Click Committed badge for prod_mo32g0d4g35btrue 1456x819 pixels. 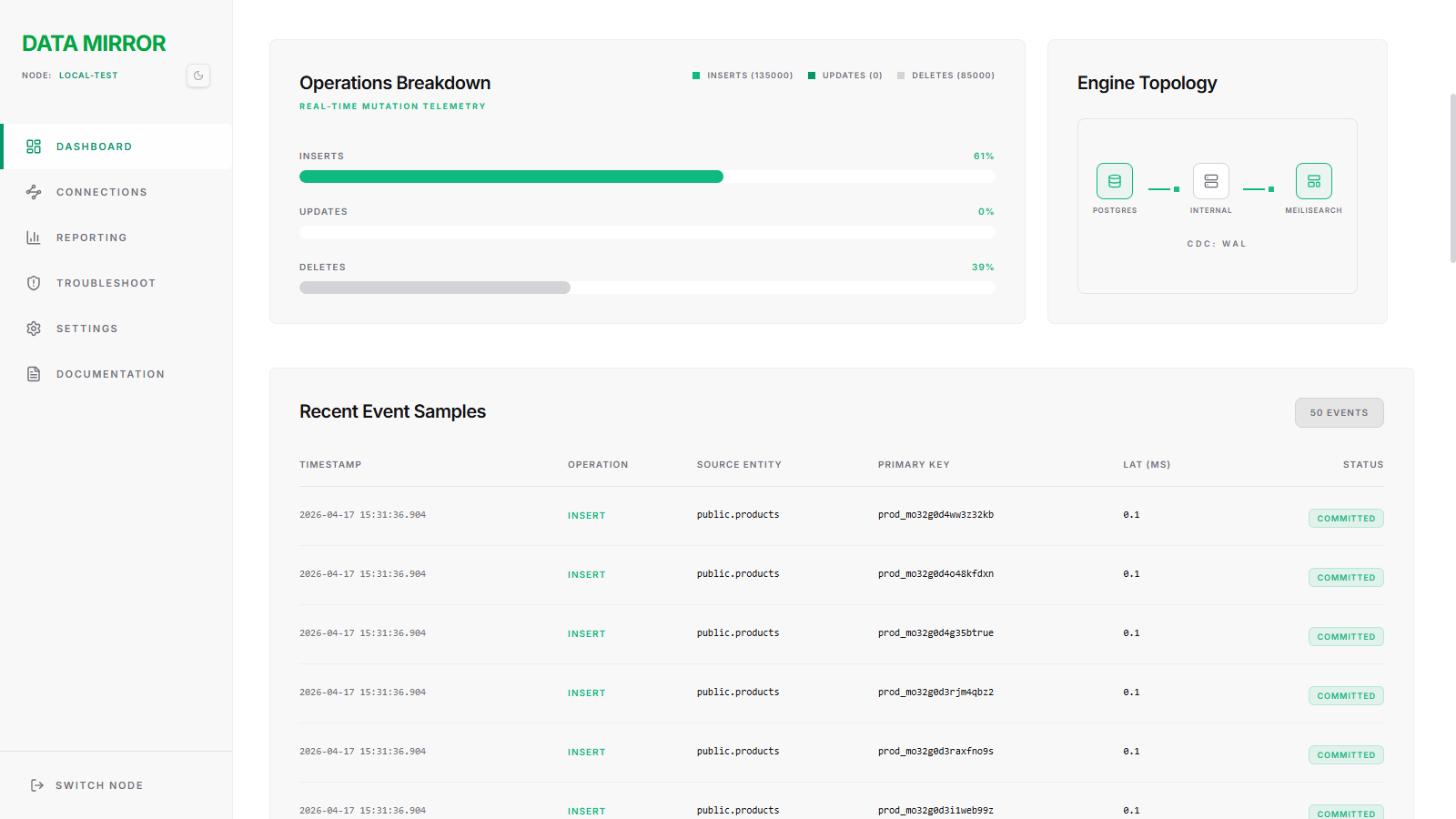[x=1346, y=637]
